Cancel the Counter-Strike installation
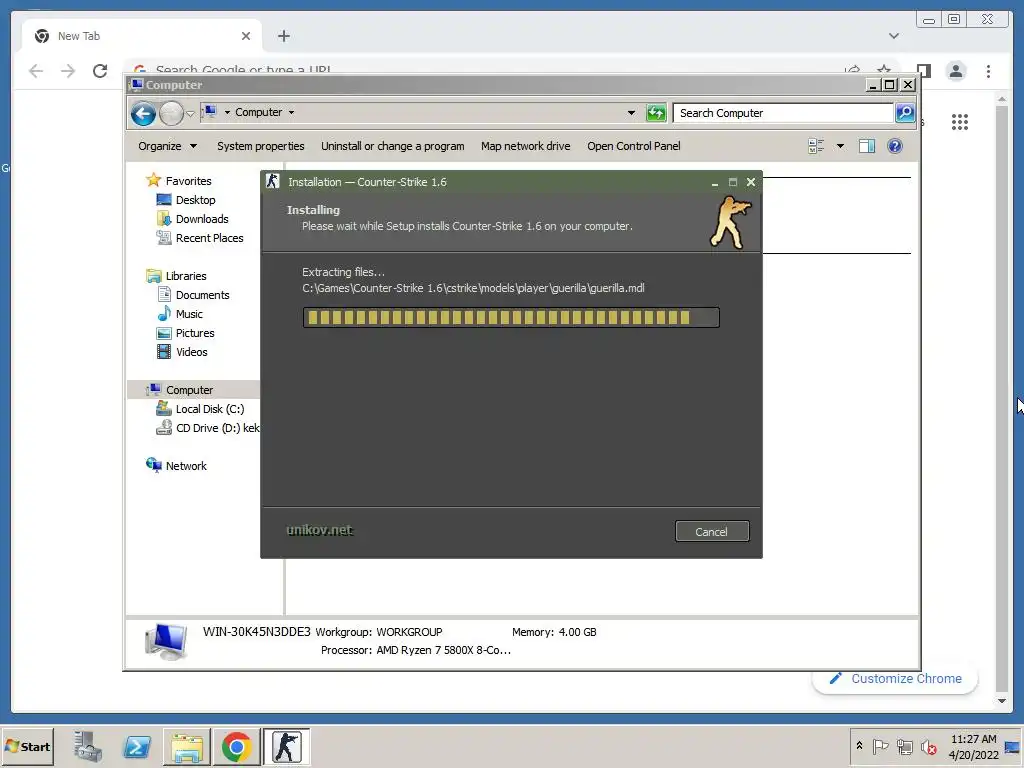Screen dimensions: 1024x768 click(712, 532)
